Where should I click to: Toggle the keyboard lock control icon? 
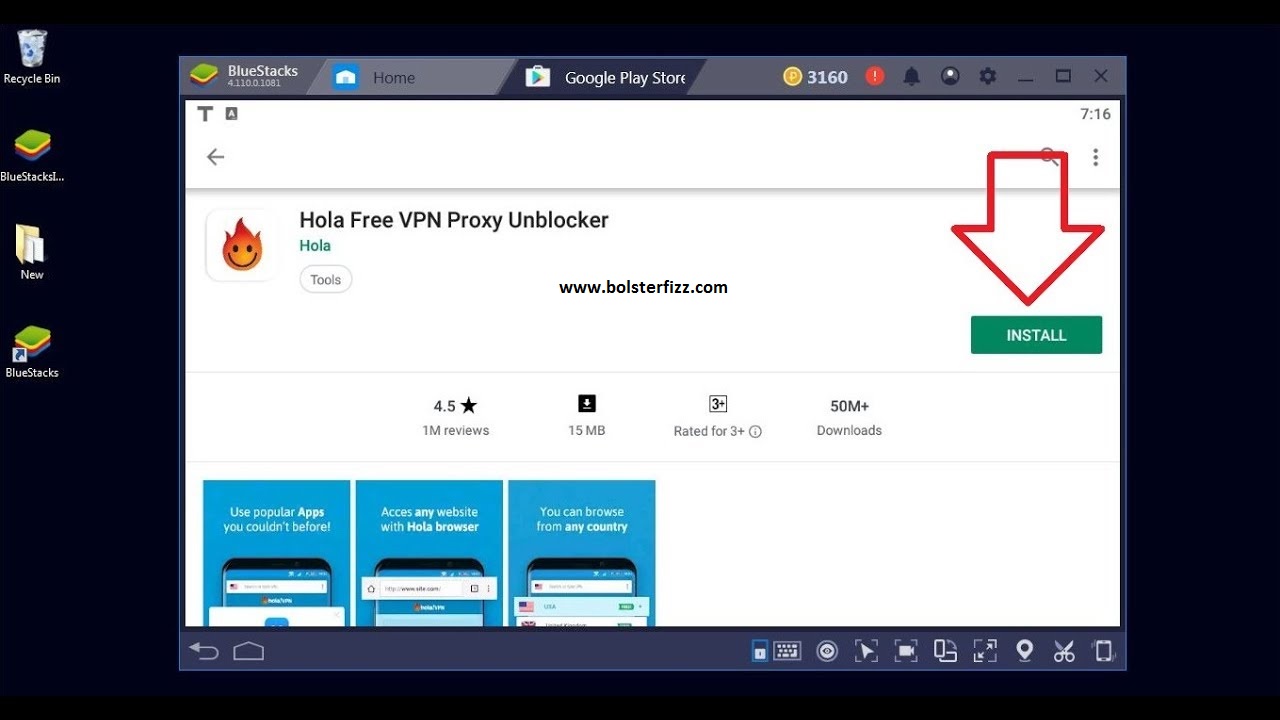click(760, 651)
